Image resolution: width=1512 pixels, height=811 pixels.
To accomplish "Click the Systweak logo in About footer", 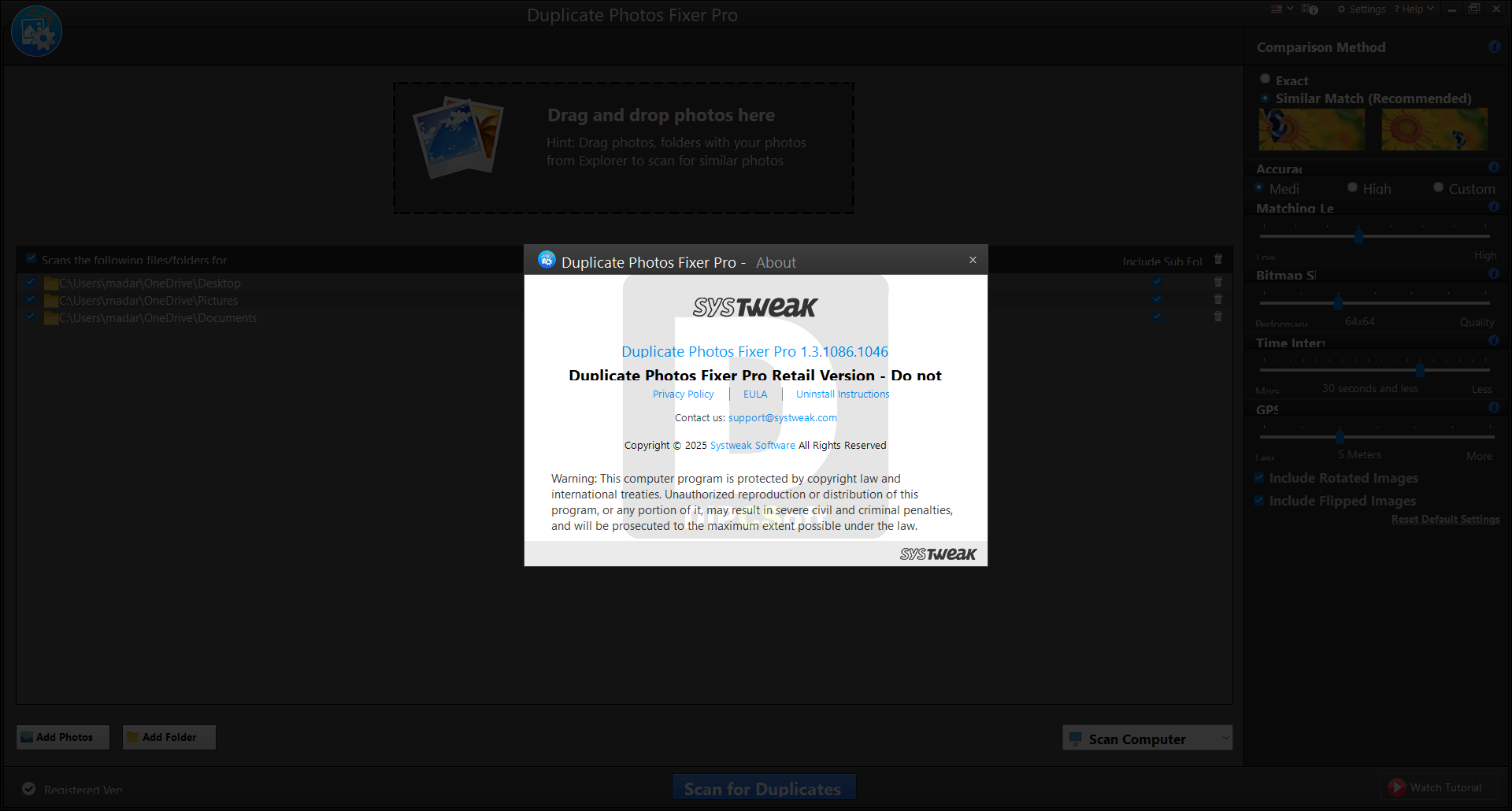I will (x=938, y=554).
